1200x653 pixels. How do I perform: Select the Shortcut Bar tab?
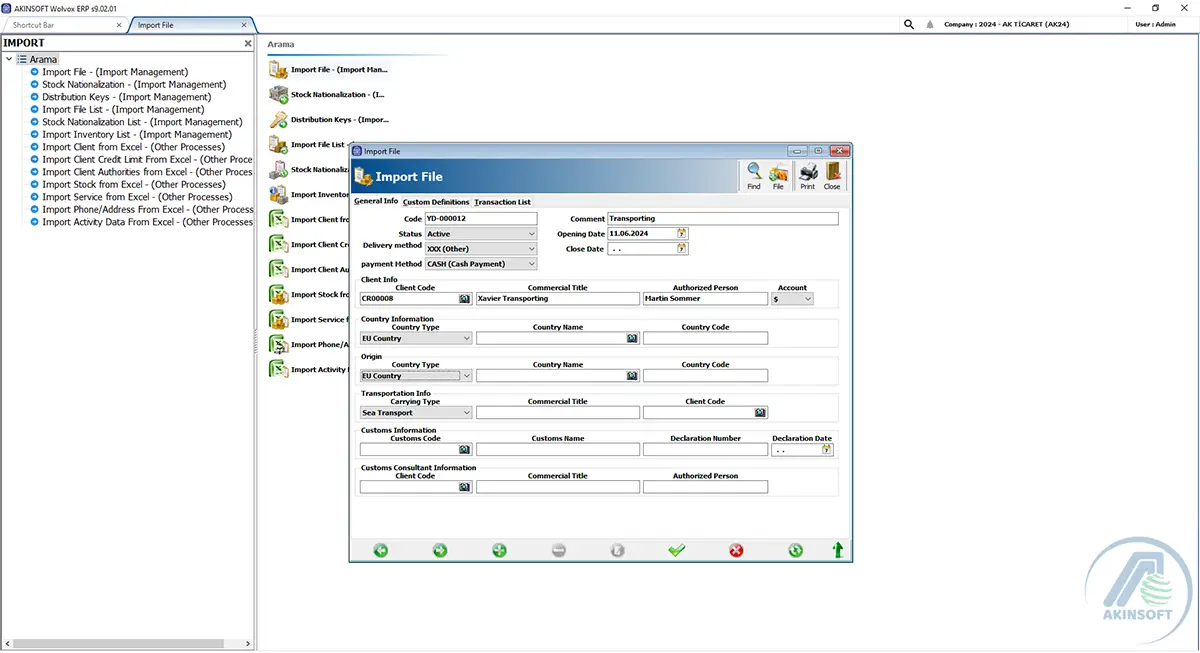(65, 25)
